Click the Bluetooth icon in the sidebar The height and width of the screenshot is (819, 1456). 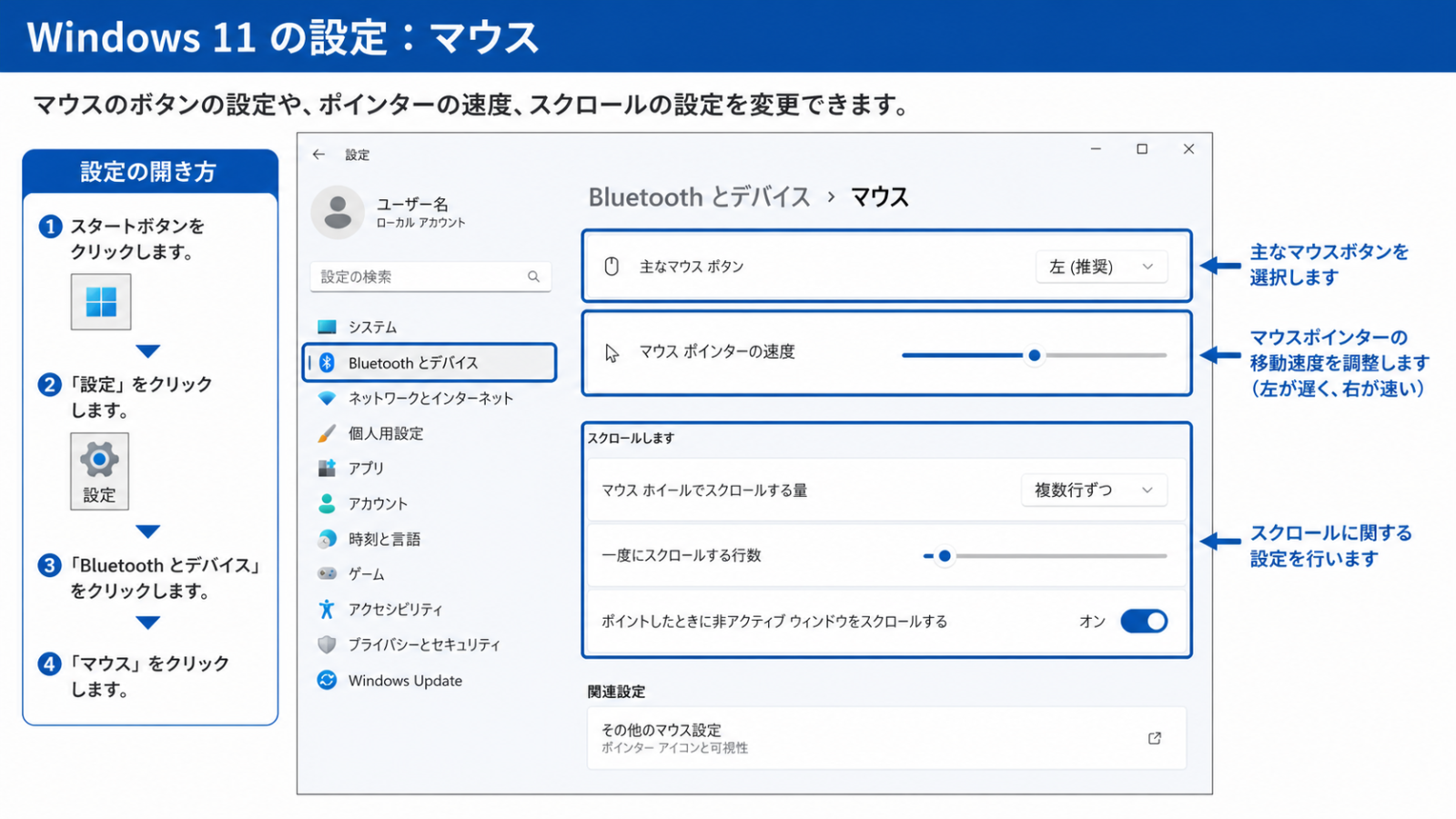click(x=327, y=362)
